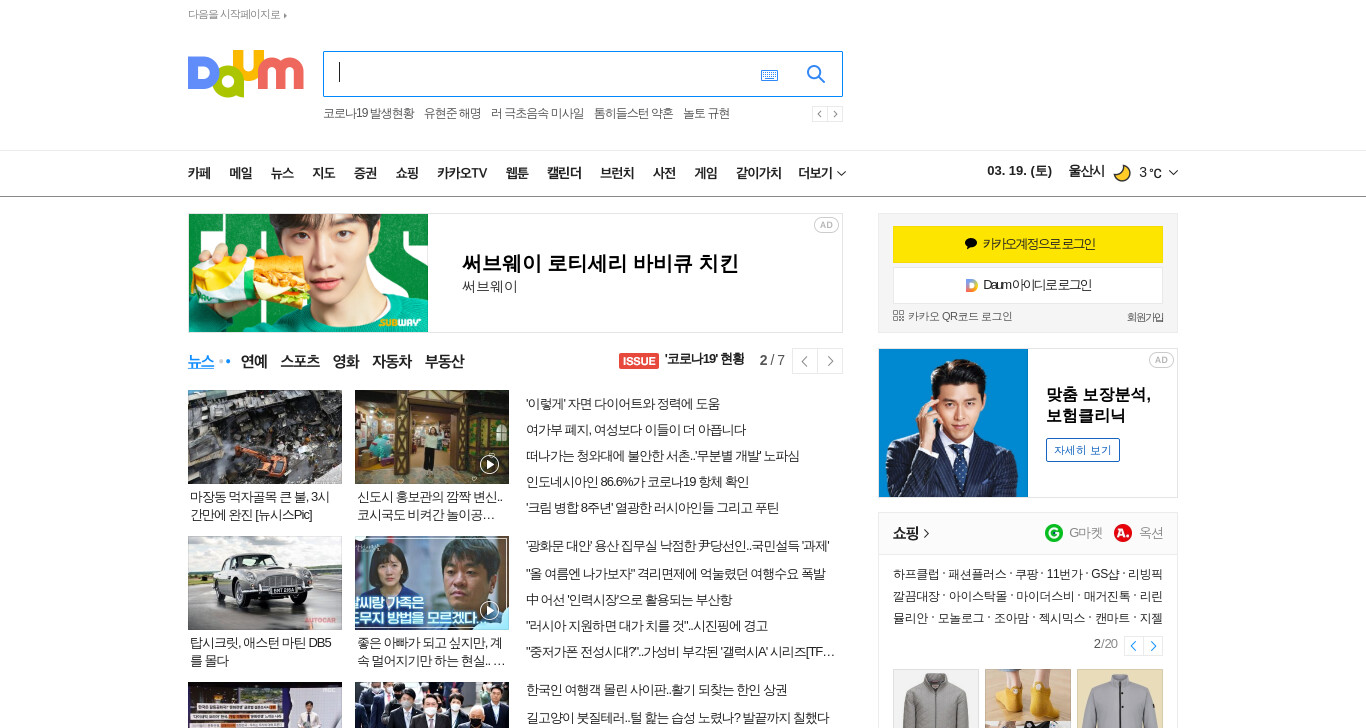The height and width of the screenshot is (728, 1366).
Task: Click the red ISSUE badge
Action: (639, 361)
